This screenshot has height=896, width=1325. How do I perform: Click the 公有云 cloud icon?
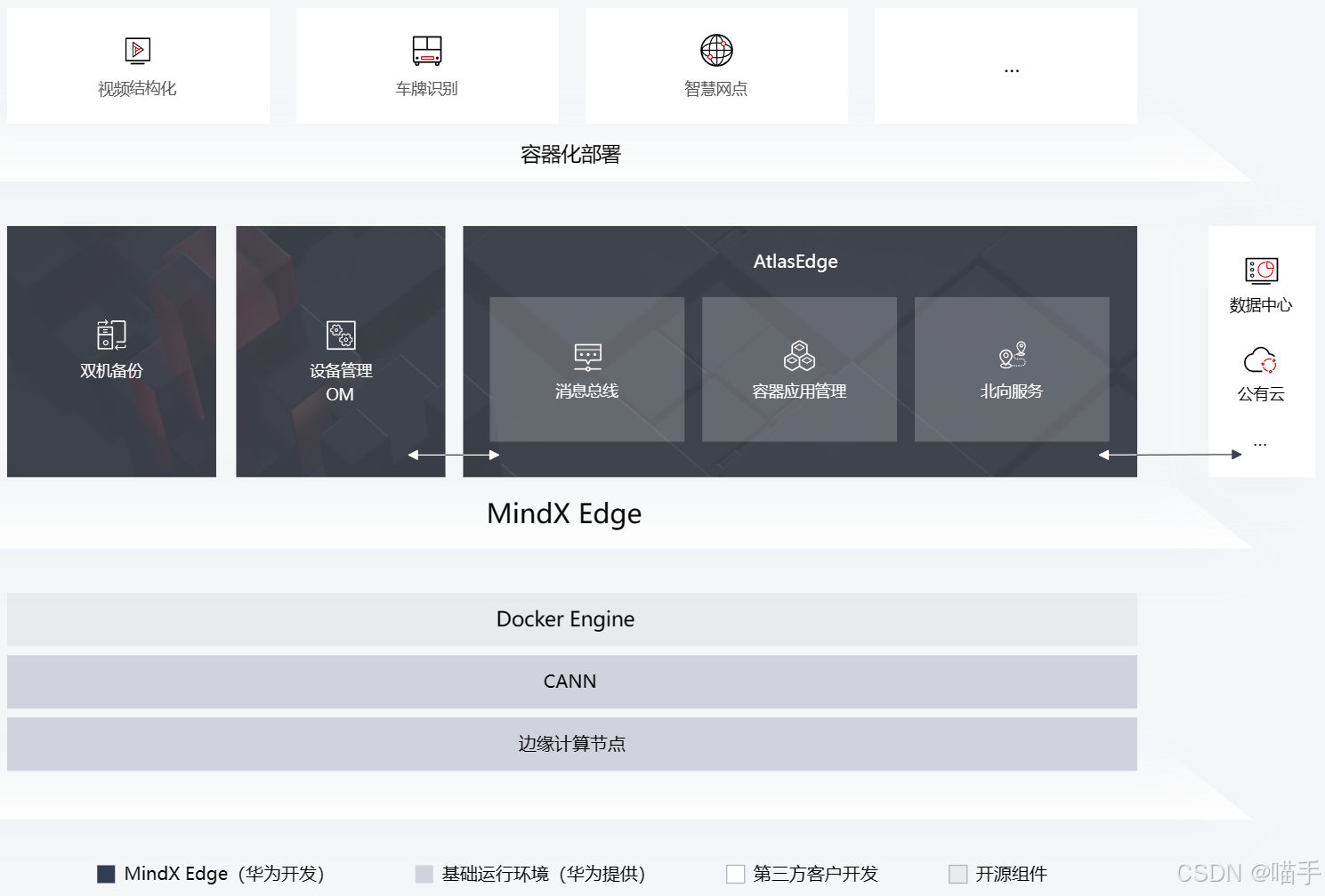coord(1260,360)
